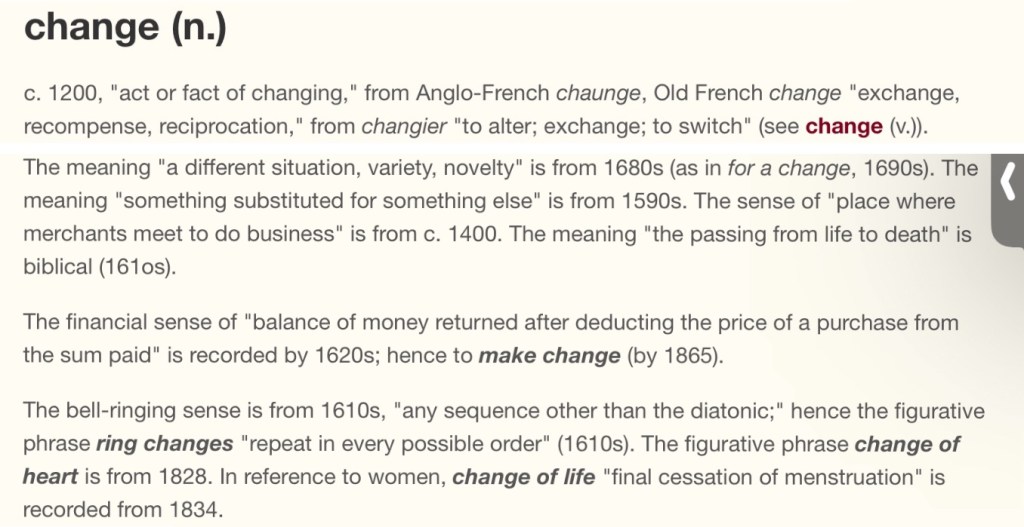1024x527 pixels.
Task: Click the "recorded from 1834" text
Action: pyautogui.click(x=120, y=510)
